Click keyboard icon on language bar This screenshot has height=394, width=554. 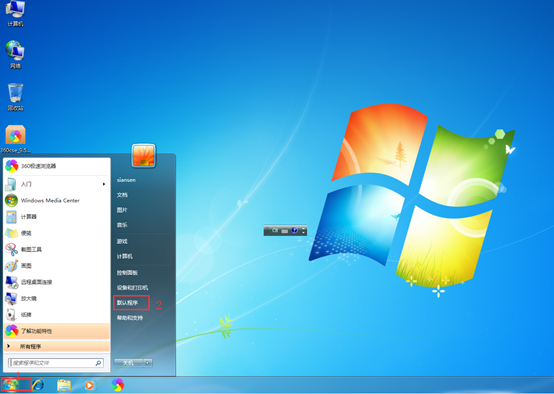(x=284, y=231)
